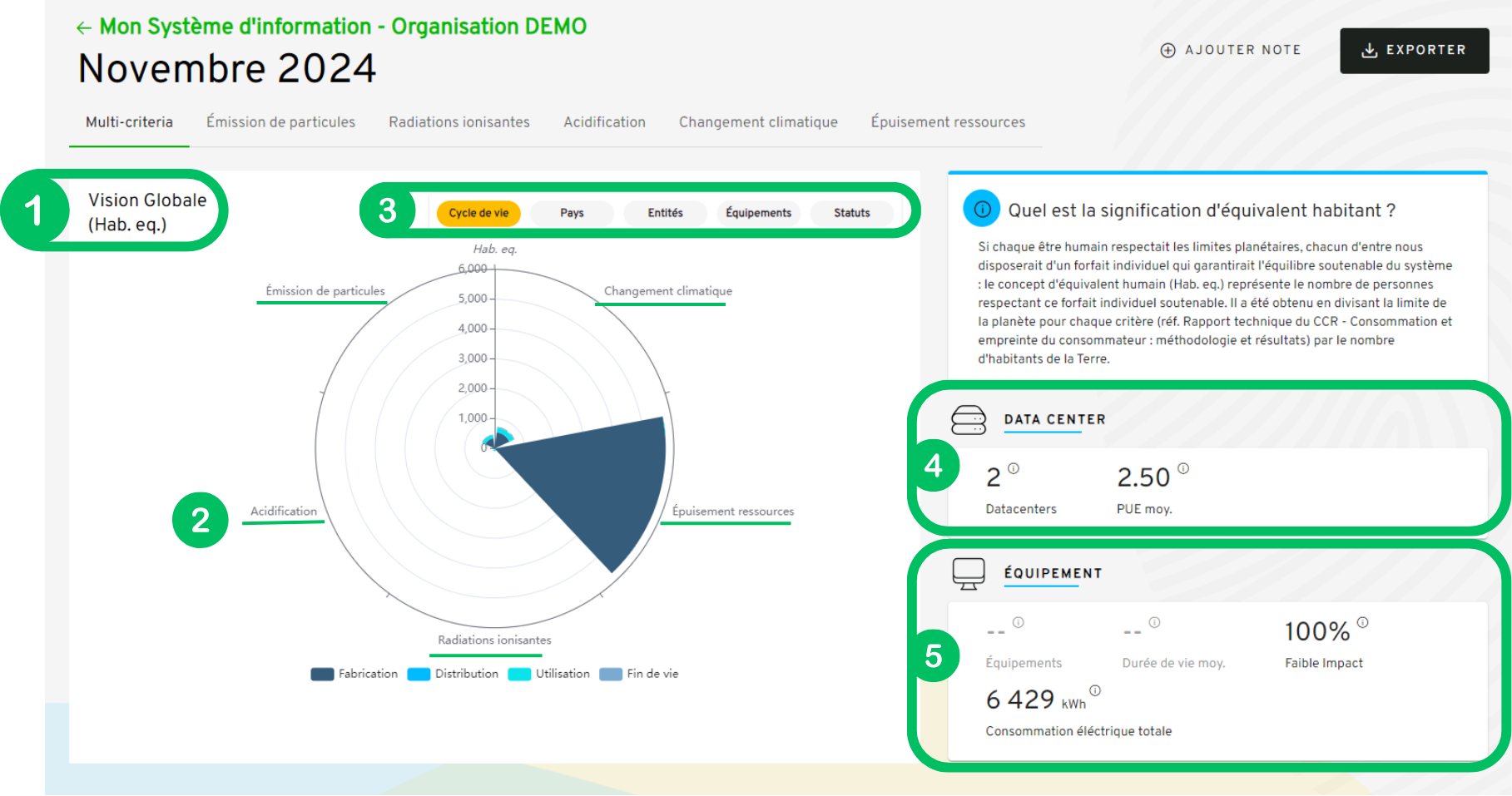Click the 100% Faible Impact value
The width and height of the screenshot is (1512, 796).
[1317, 631]
